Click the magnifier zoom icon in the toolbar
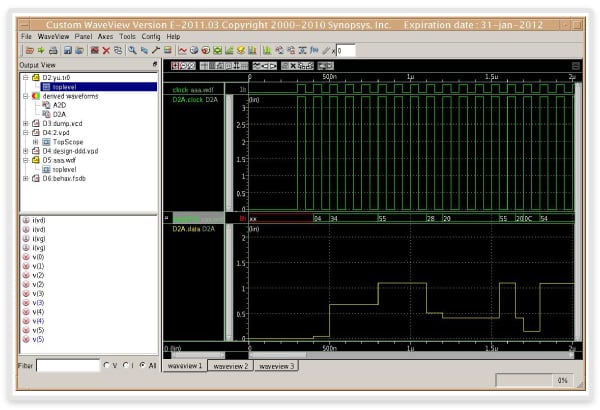This screenshot has height=410, width=600. (x=131, y=50)
